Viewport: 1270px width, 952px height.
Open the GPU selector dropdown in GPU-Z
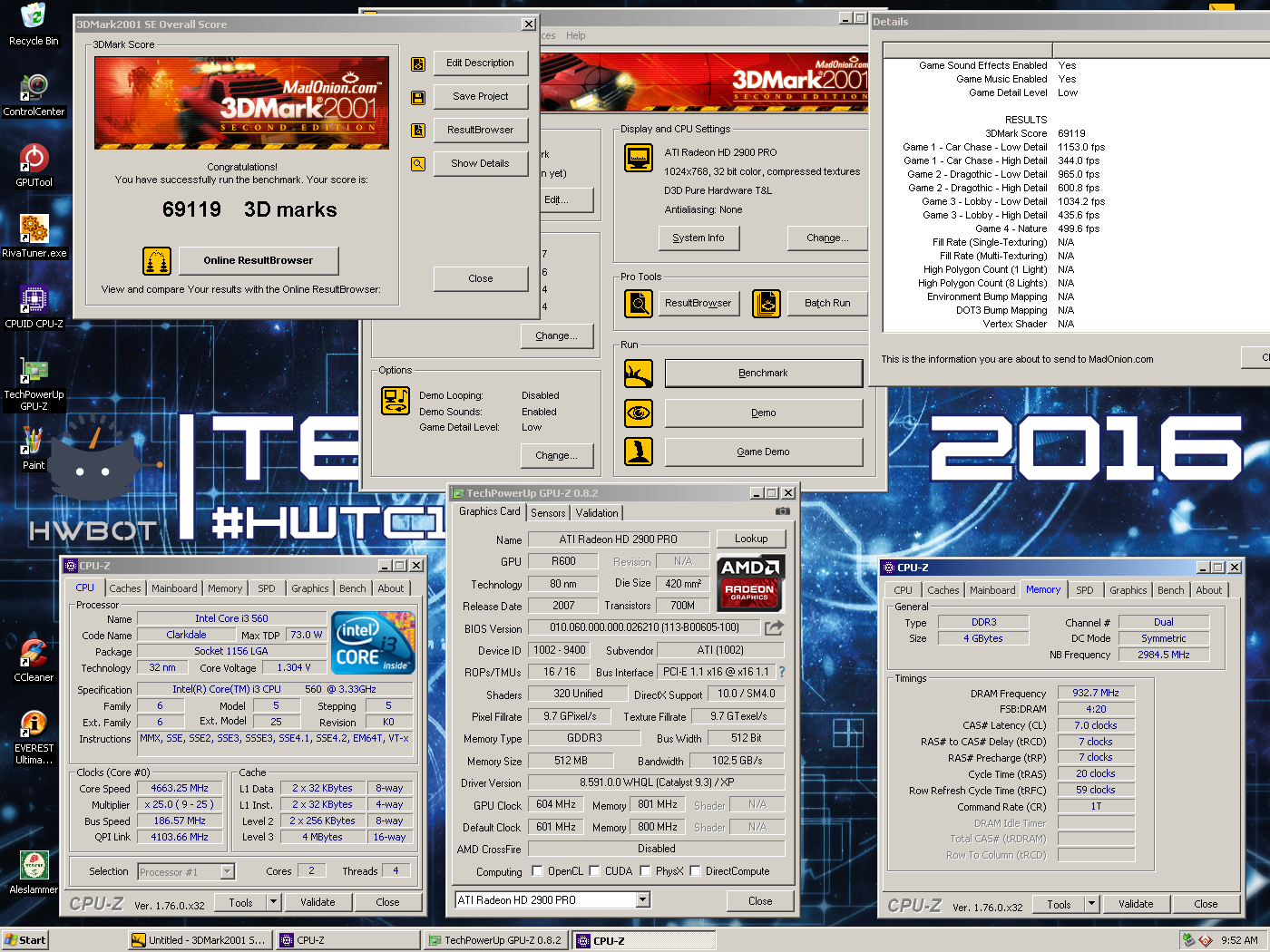(643, 900)
